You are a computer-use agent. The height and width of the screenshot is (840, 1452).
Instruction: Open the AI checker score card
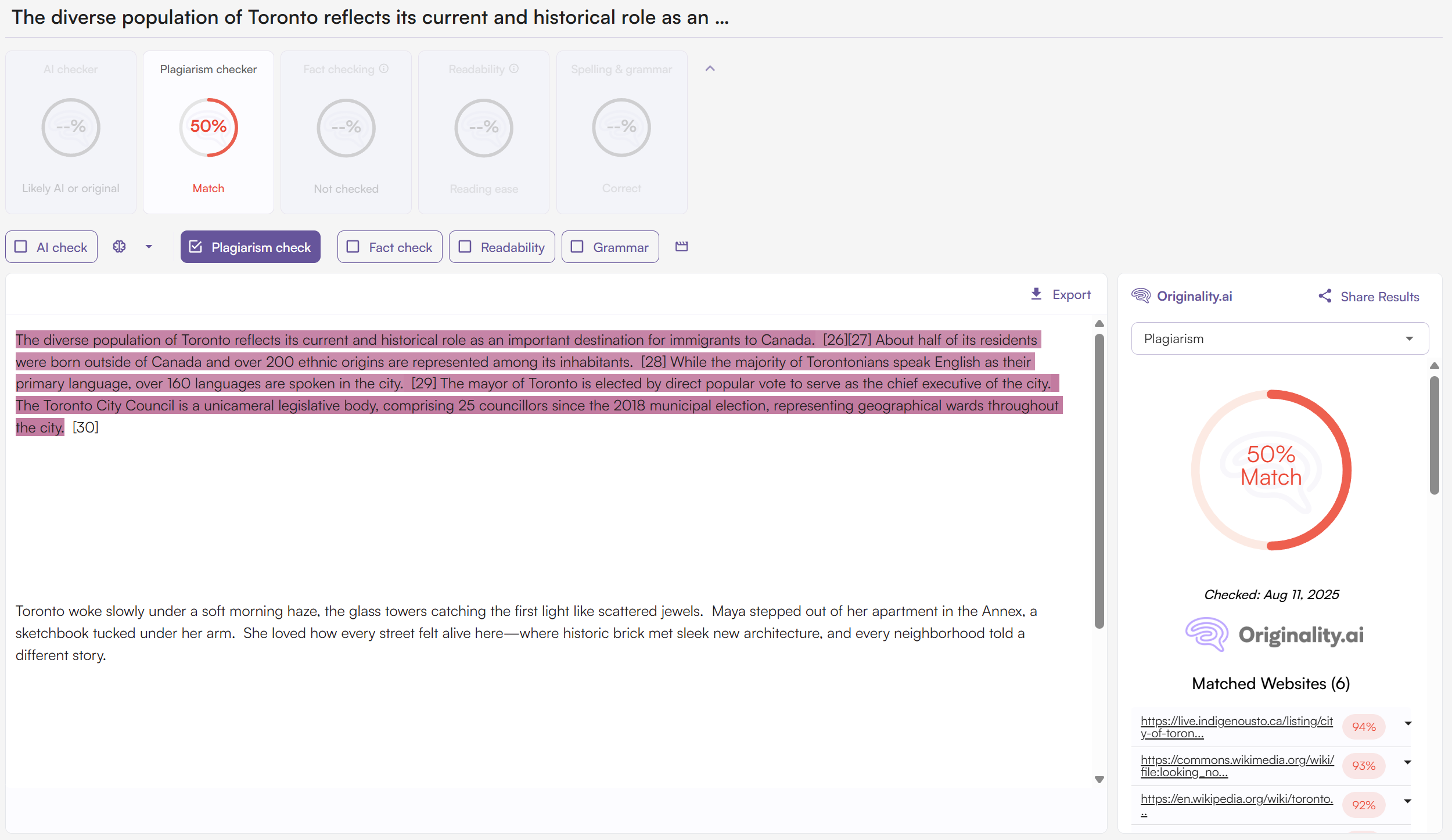[71, 132]
